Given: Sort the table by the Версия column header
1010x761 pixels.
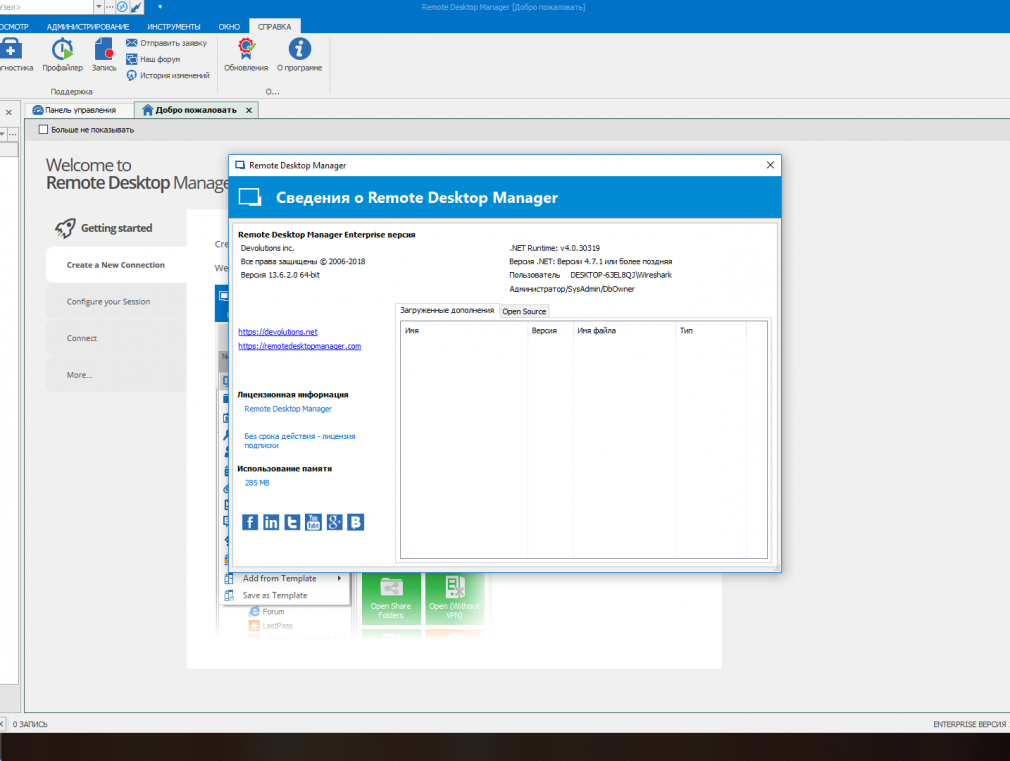Looking at the screenshot, I should click(550, 331).
